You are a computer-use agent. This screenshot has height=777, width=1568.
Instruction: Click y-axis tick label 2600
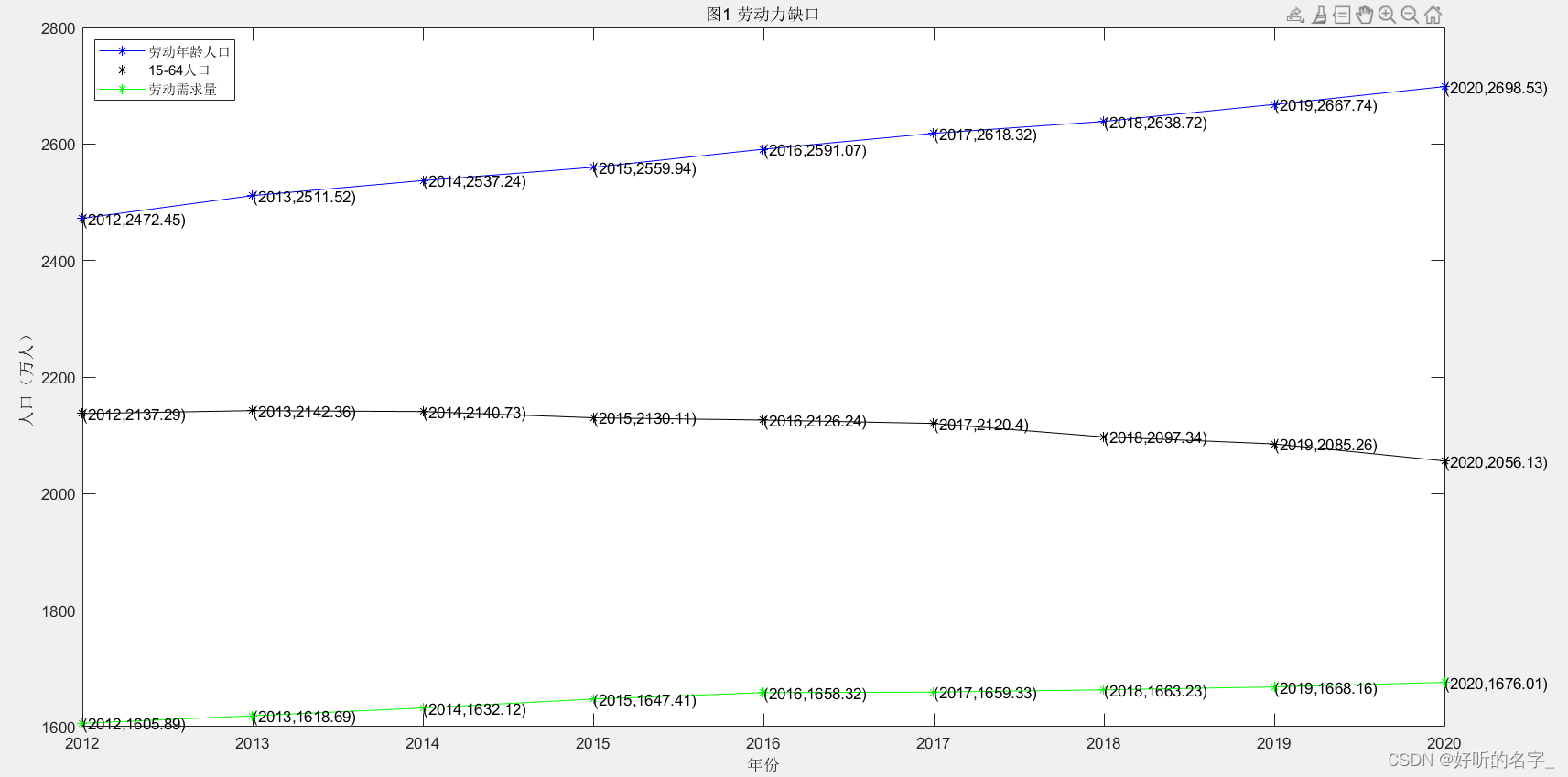click(x=59, y=145)
